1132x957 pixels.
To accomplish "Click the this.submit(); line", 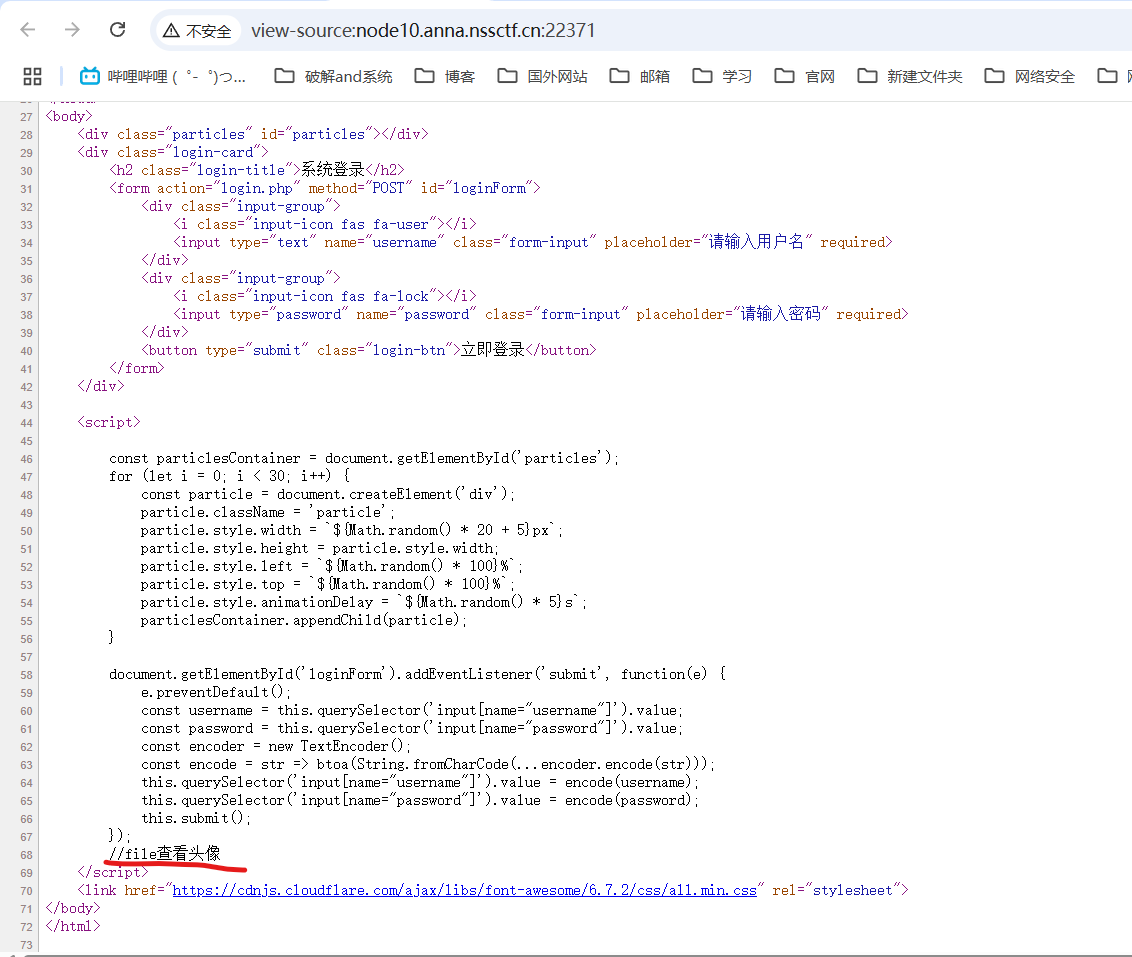I will click(196, 818).
